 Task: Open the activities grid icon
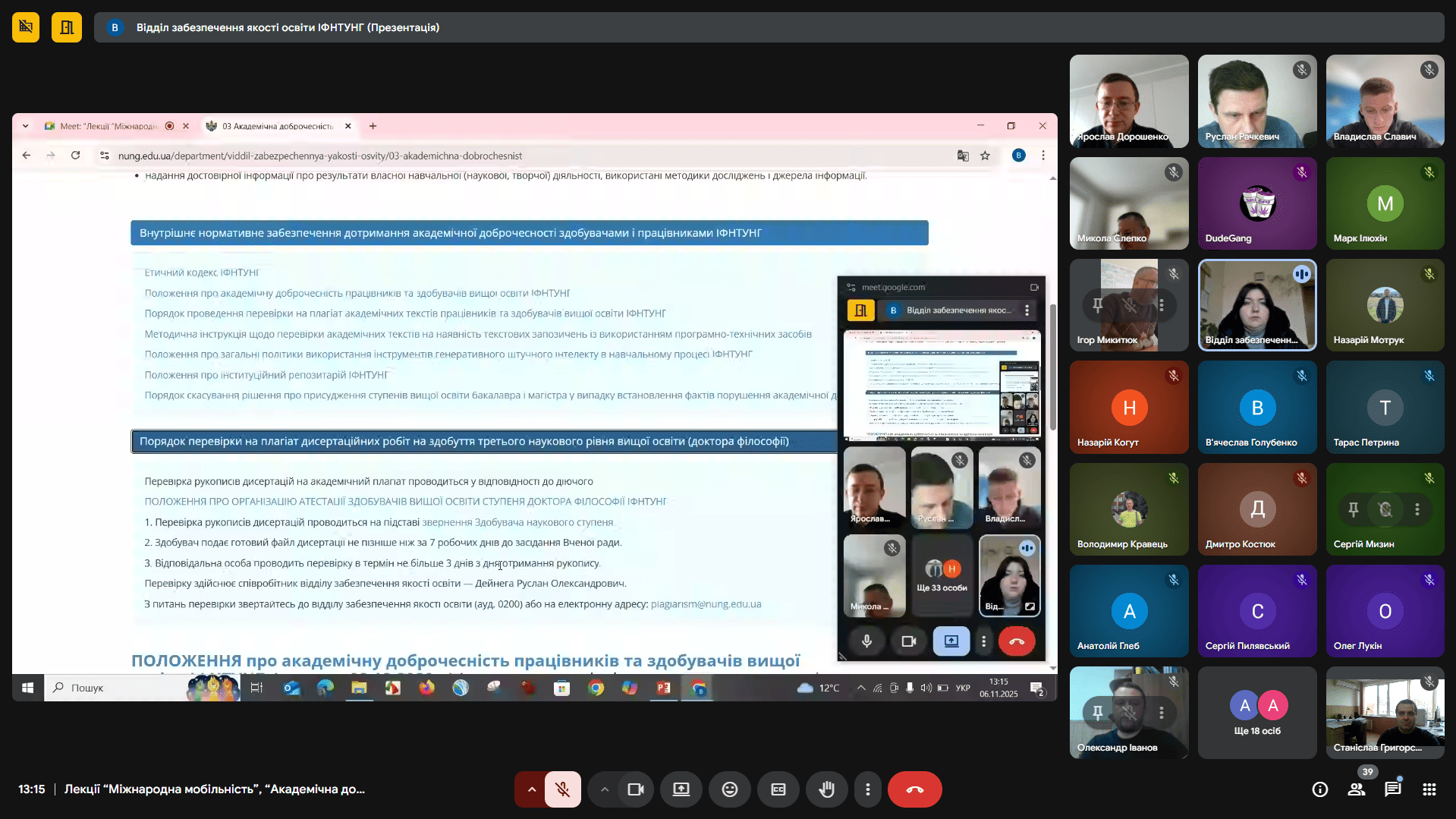[1429, 789]
